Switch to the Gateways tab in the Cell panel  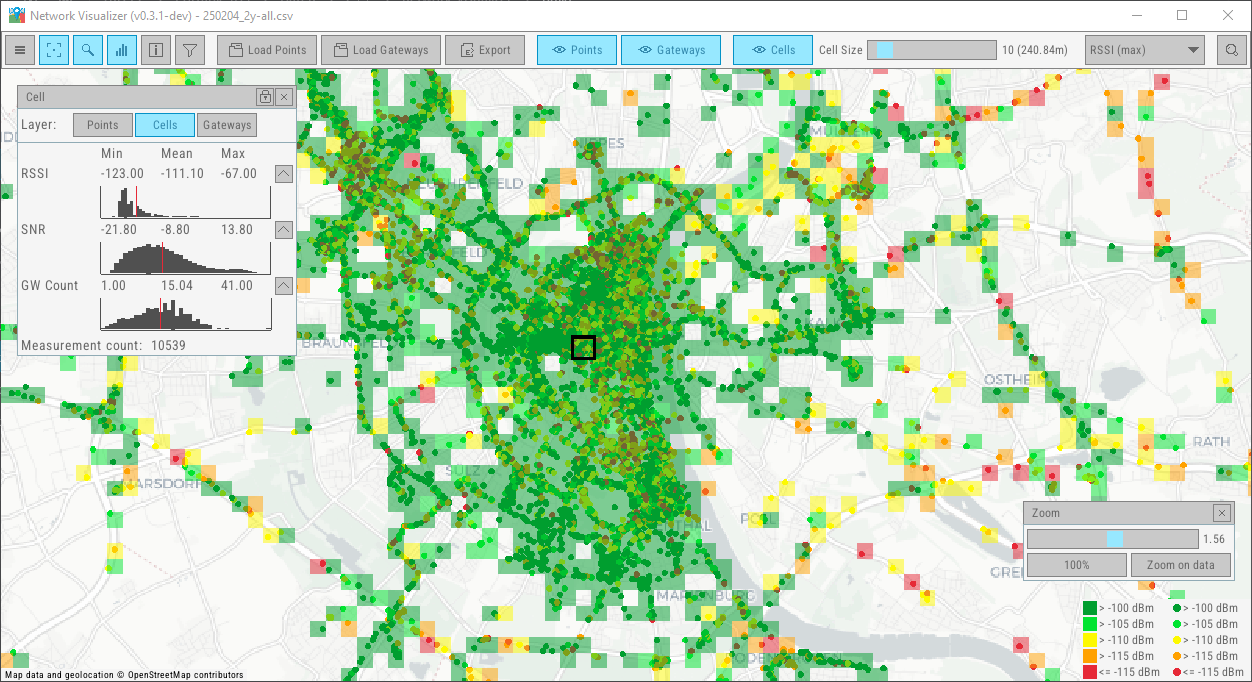click(x=226, y=124)
